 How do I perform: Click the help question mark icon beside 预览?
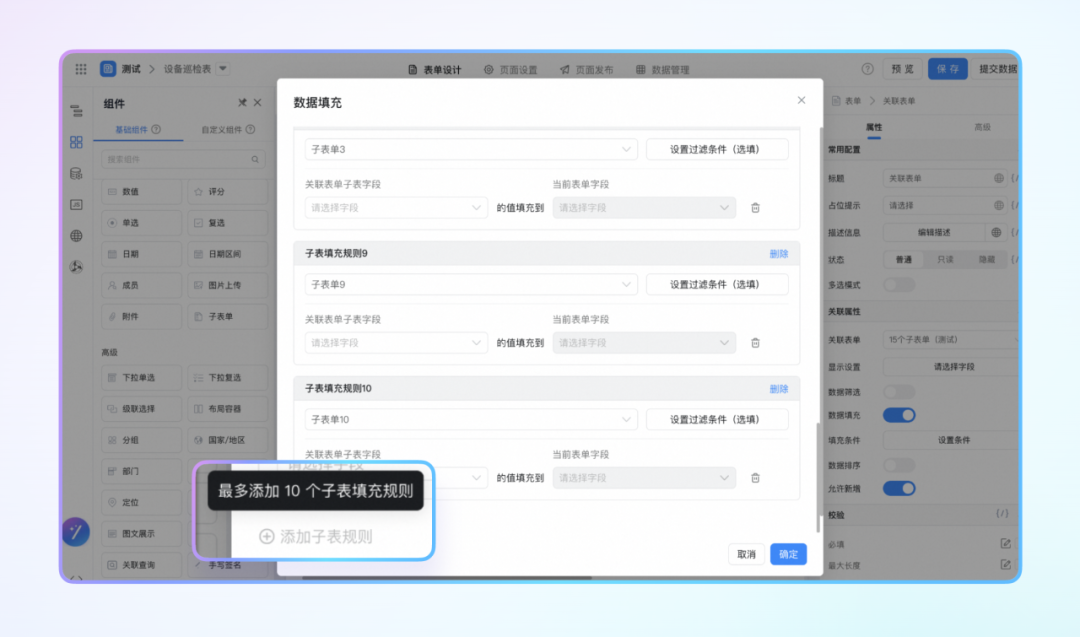click(x=867, y=69)
